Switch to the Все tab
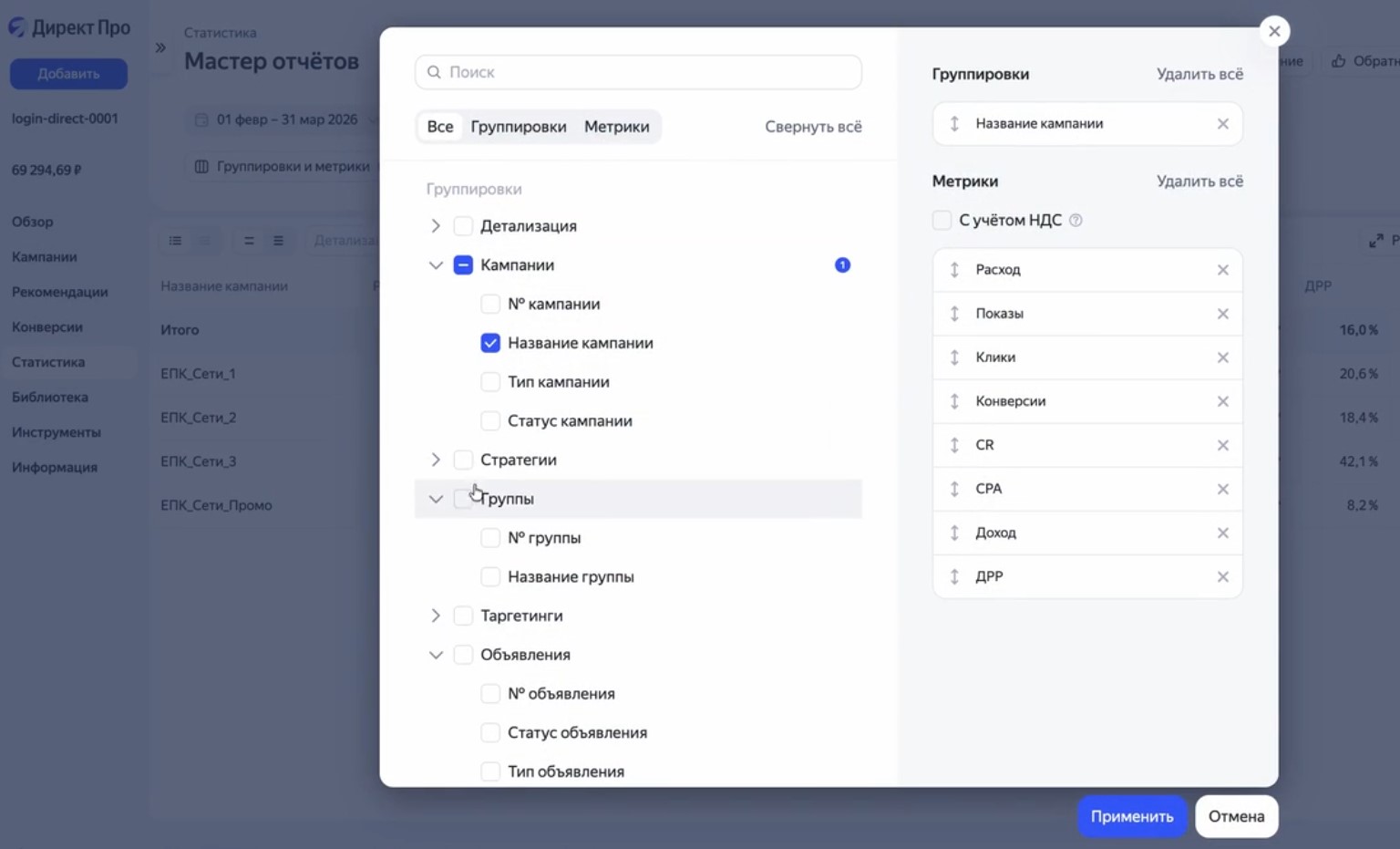 [x=440, y=127]
